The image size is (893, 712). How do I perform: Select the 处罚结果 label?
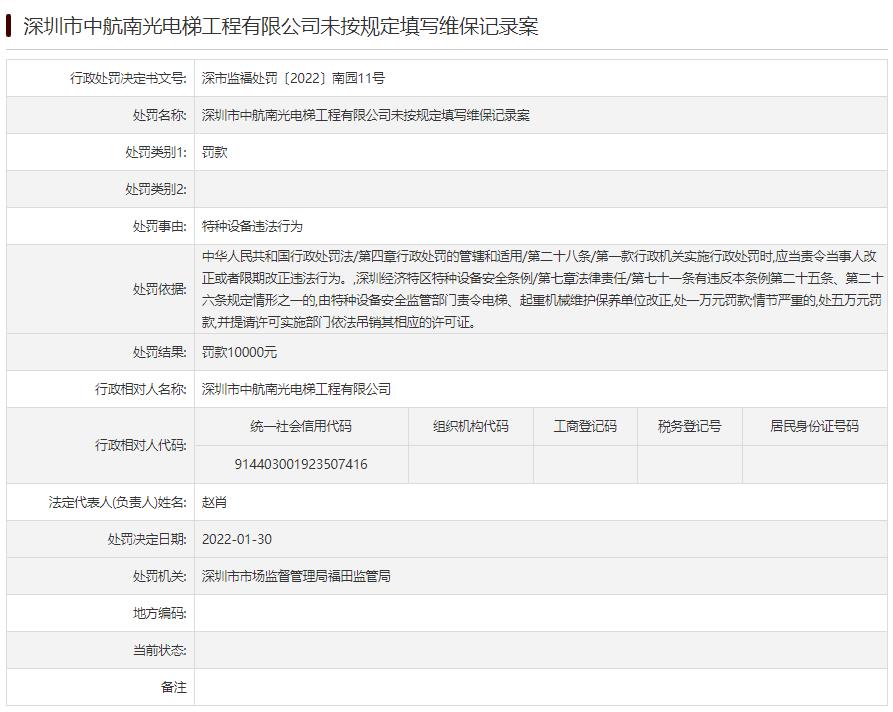159,352
